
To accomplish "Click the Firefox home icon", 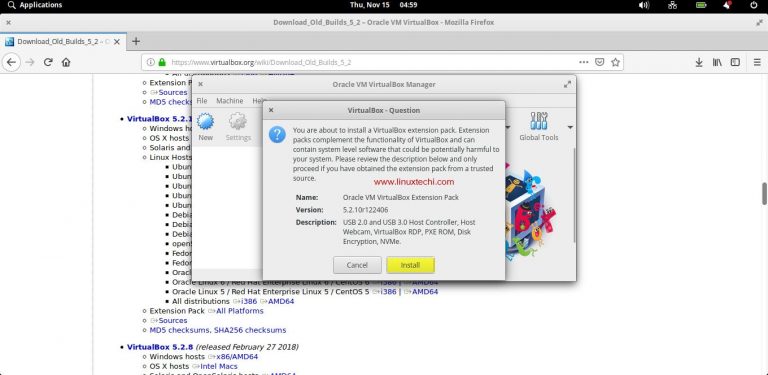I will click(66, 62).
